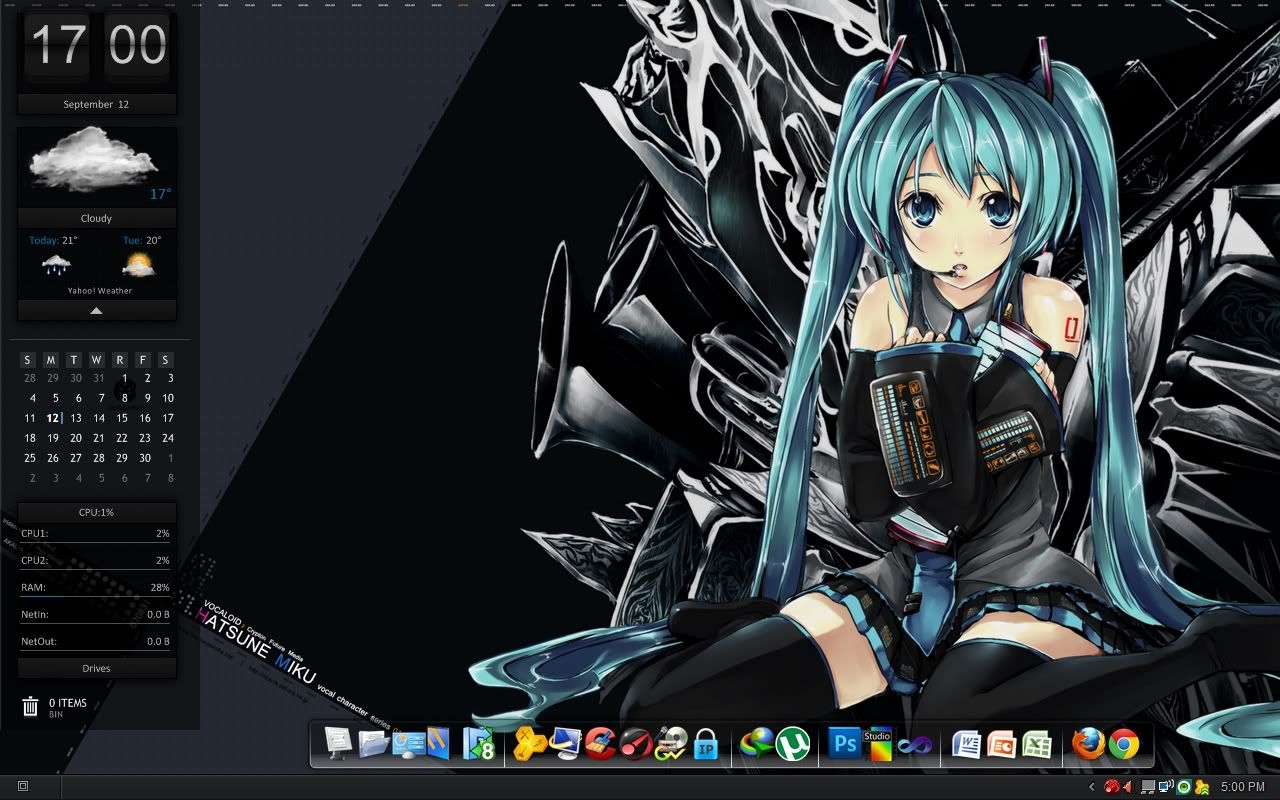The height and width of the screenshot is (800, 1280).
Task: Open the network computers tray icon
Action: pyautogui.click(x=1165, y=787)
